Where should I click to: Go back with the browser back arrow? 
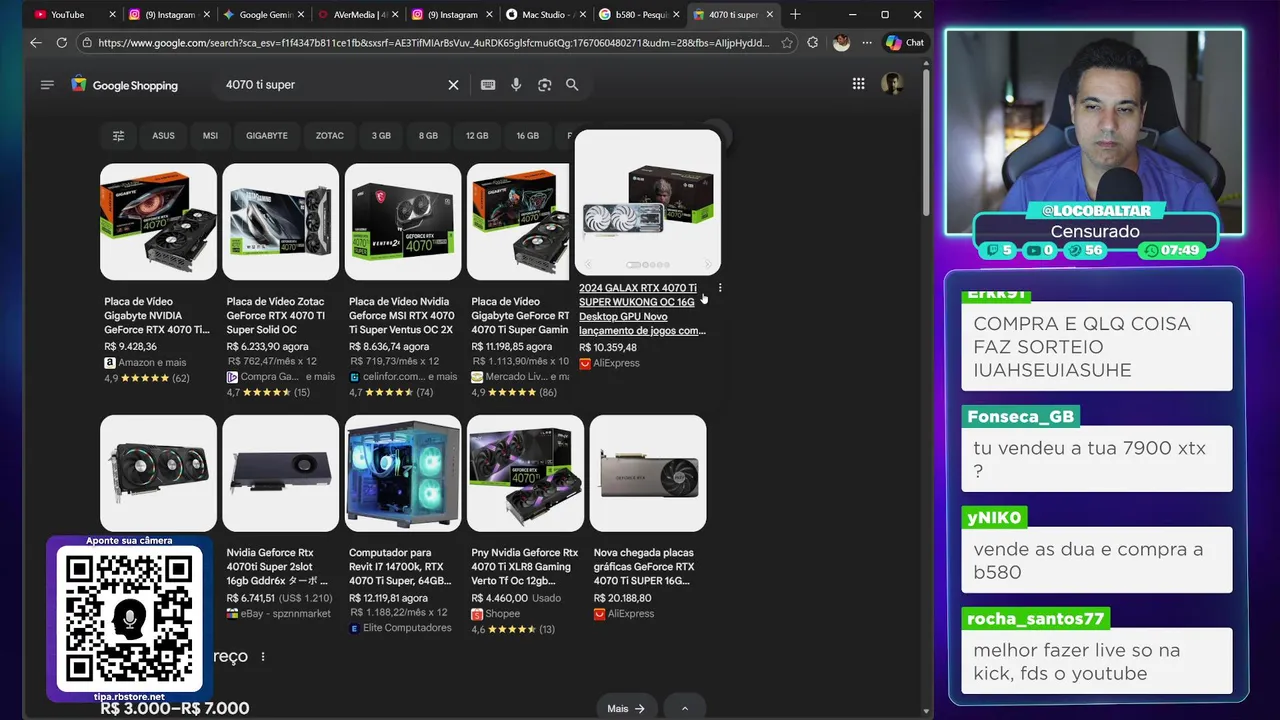click(x=36, y=43)
